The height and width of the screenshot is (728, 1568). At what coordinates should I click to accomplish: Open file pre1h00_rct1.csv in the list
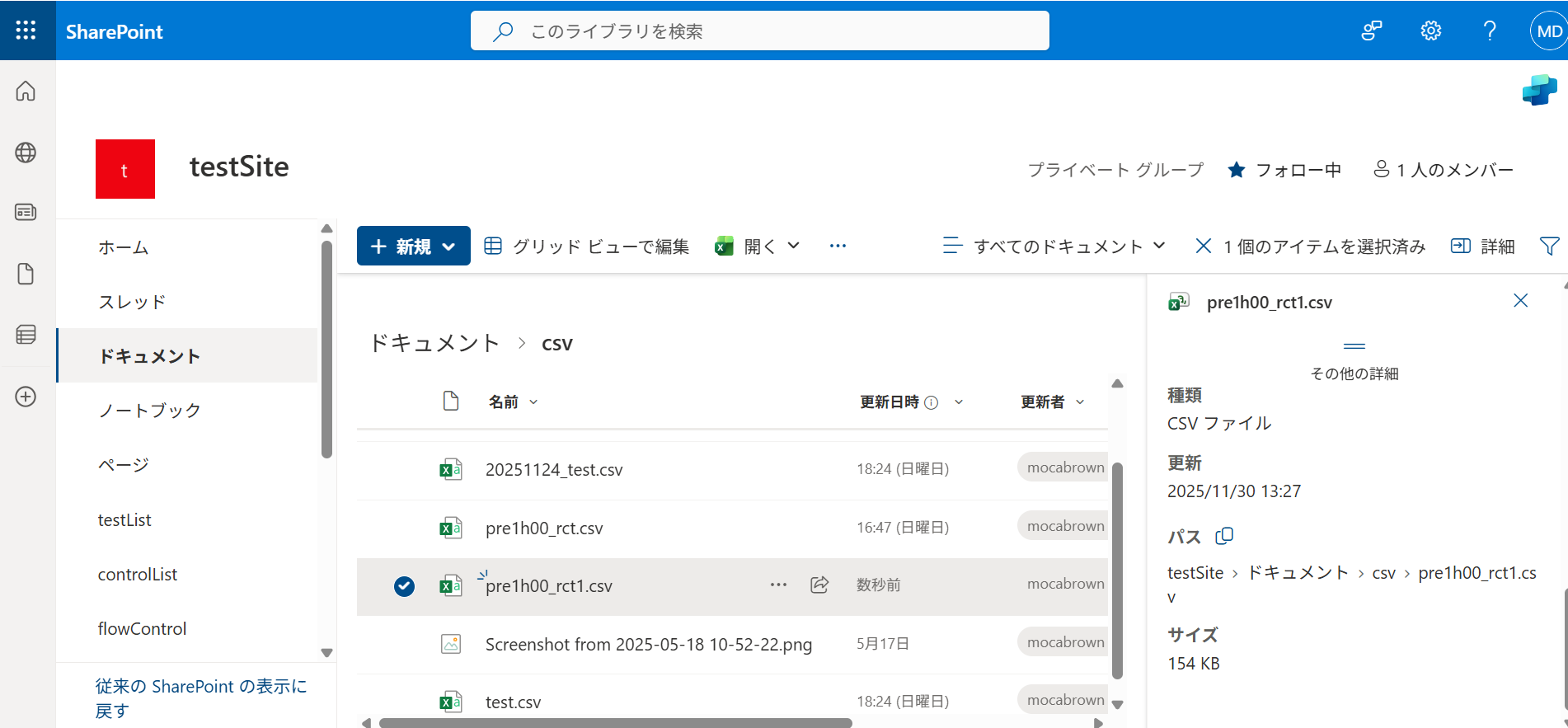pos(549,586)
